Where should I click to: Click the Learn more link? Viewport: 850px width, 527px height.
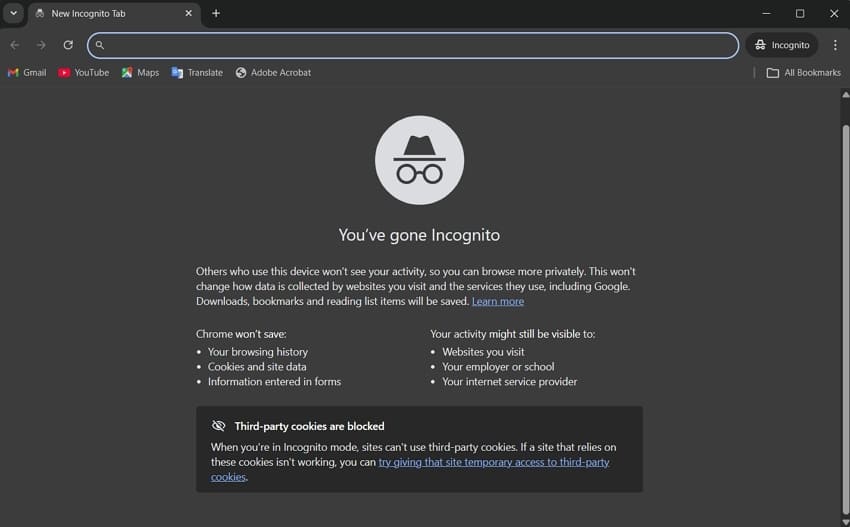click(498, 301)
